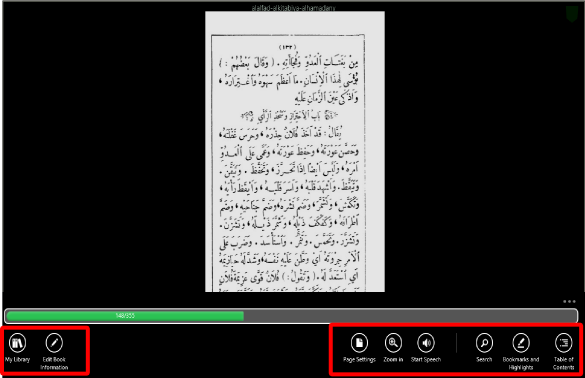Click the bookmark ribbon in top corner
The height and width of the screenshot is (378, 585).
(572, 14)
